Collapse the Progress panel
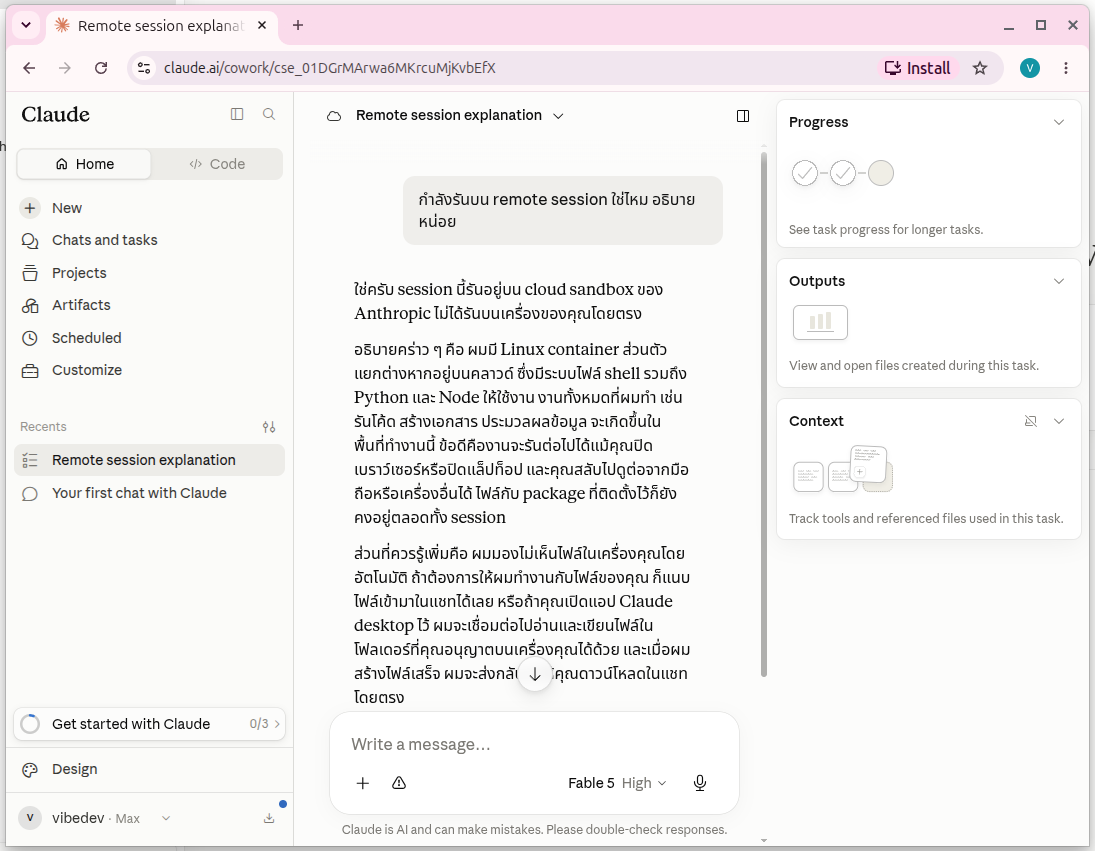Screen dimensions: 1095x851 1059,122
